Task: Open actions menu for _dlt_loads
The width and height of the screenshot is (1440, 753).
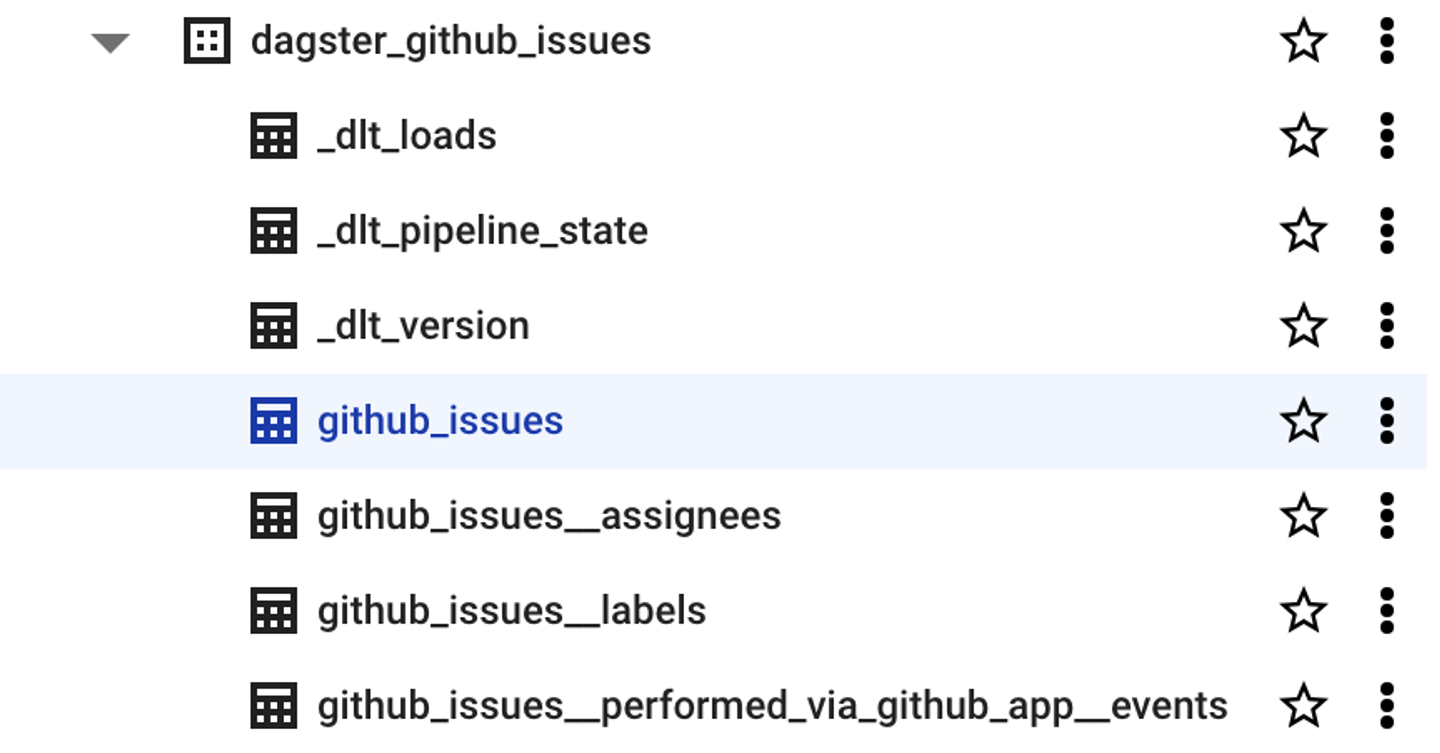Action: click(1388, 135)
